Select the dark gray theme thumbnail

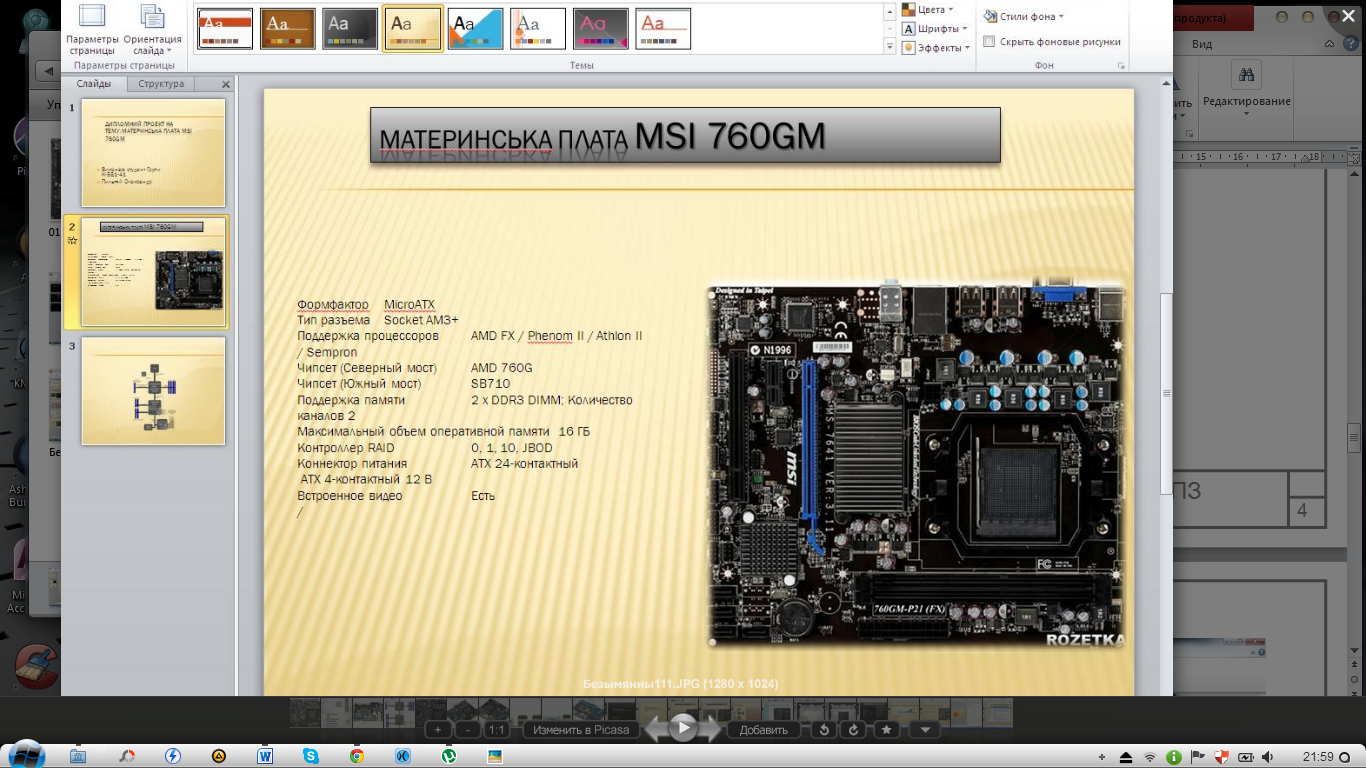[350, 29]
